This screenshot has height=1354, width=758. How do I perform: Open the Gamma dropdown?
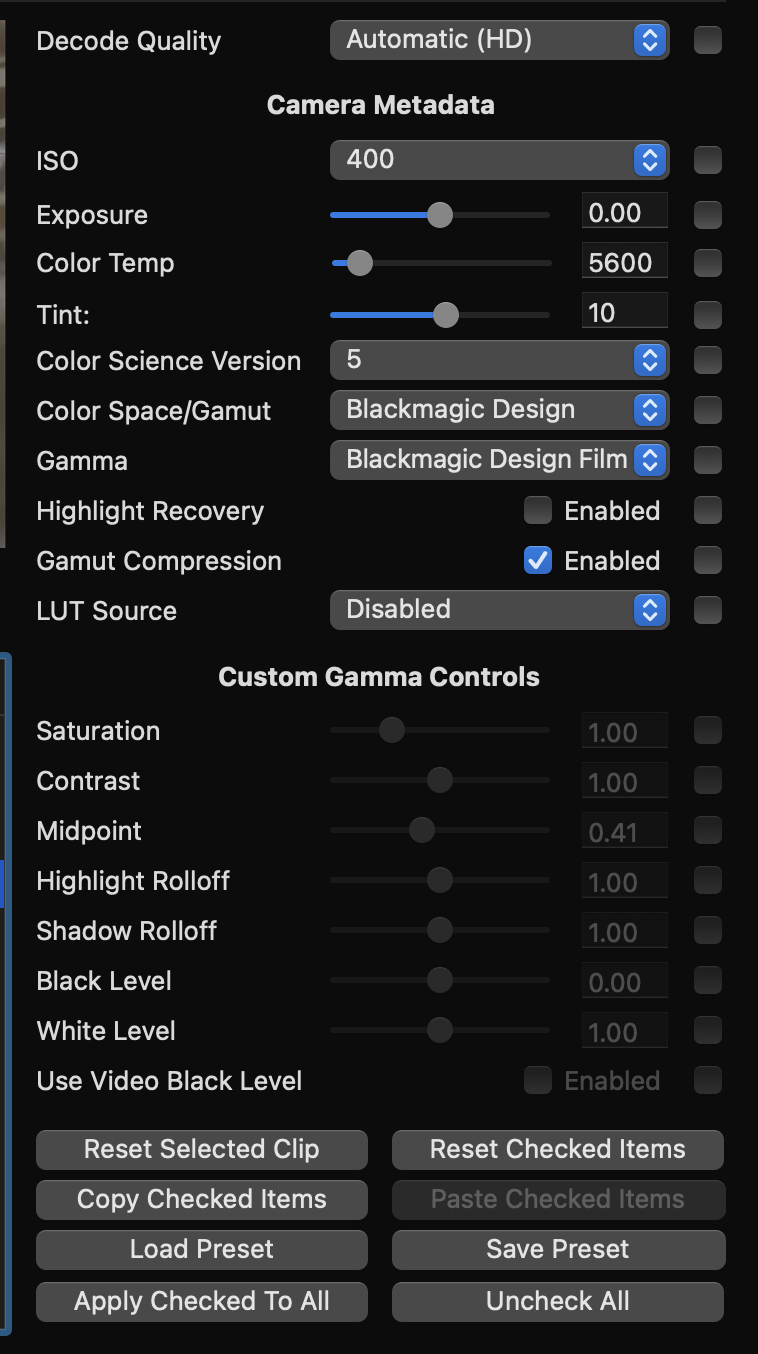click(x=499, y=460)
